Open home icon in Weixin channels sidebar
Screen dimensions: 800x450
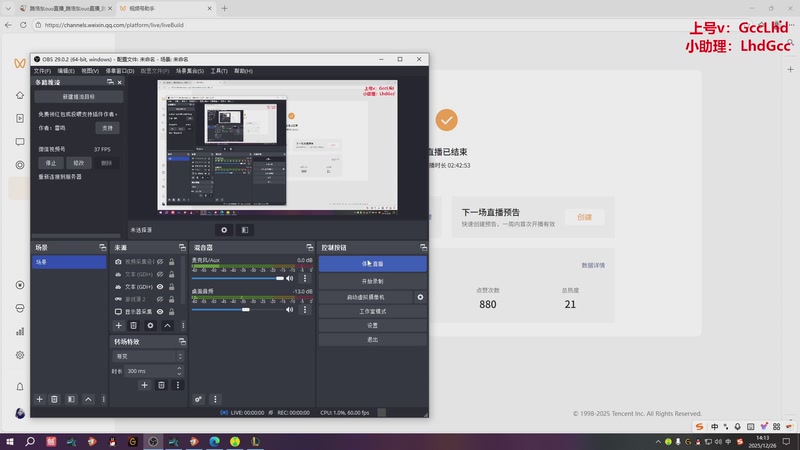tap(20, 95)
